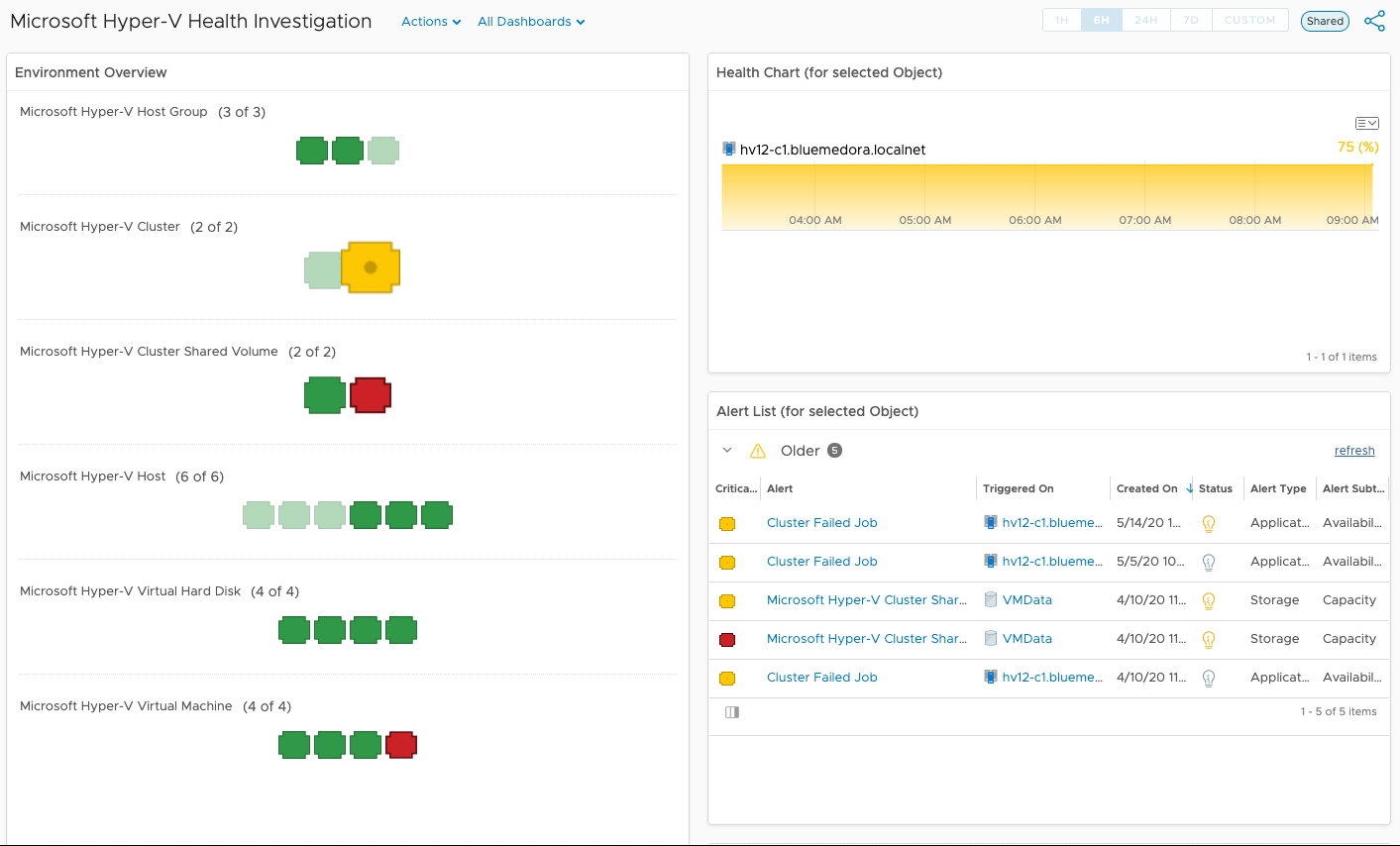Sort by the Triggered On column header
The height and width of the screenshot is (846, 1400).
tap(1019, 488)
